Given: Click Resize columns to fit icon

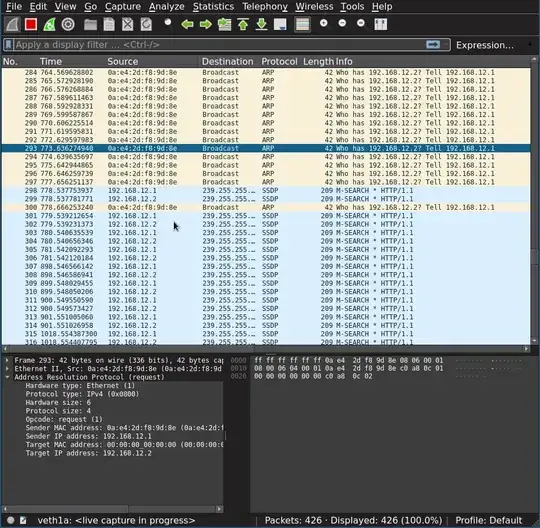Looking at the screenshot, I should click(x=381, y=24).
